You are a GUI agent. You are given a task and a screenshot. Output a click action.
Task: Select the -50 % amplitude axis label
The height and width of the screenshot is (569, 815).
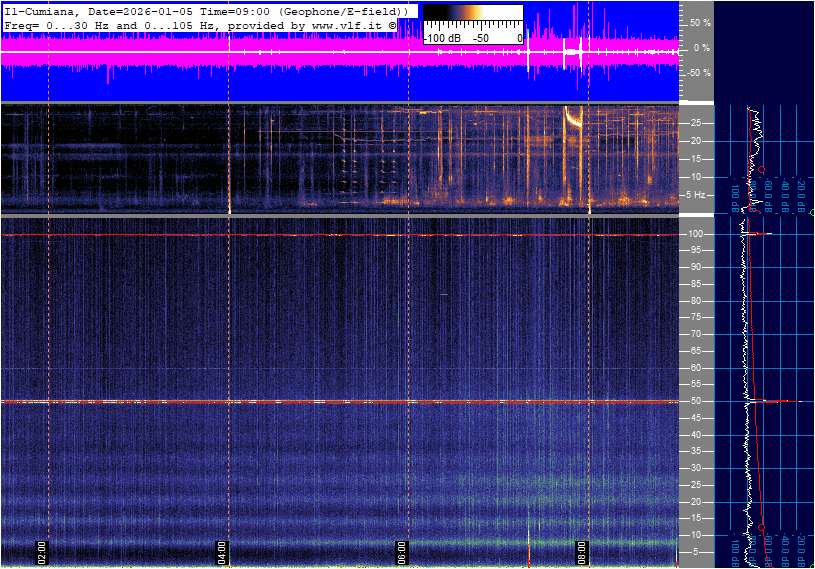click(x=699, y=73)
